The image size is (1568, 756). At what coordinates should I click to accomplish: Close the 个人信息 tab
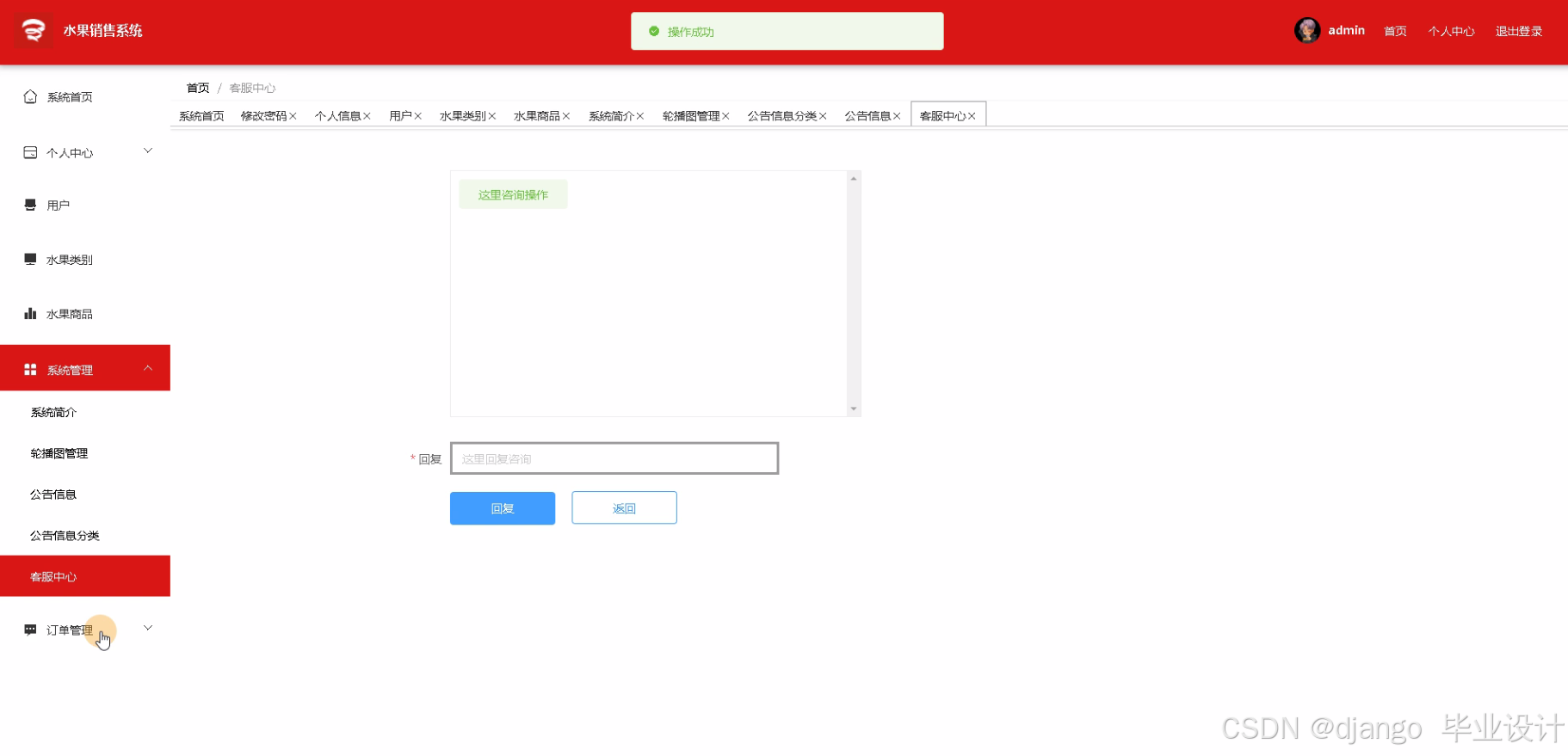coord(367,116)
